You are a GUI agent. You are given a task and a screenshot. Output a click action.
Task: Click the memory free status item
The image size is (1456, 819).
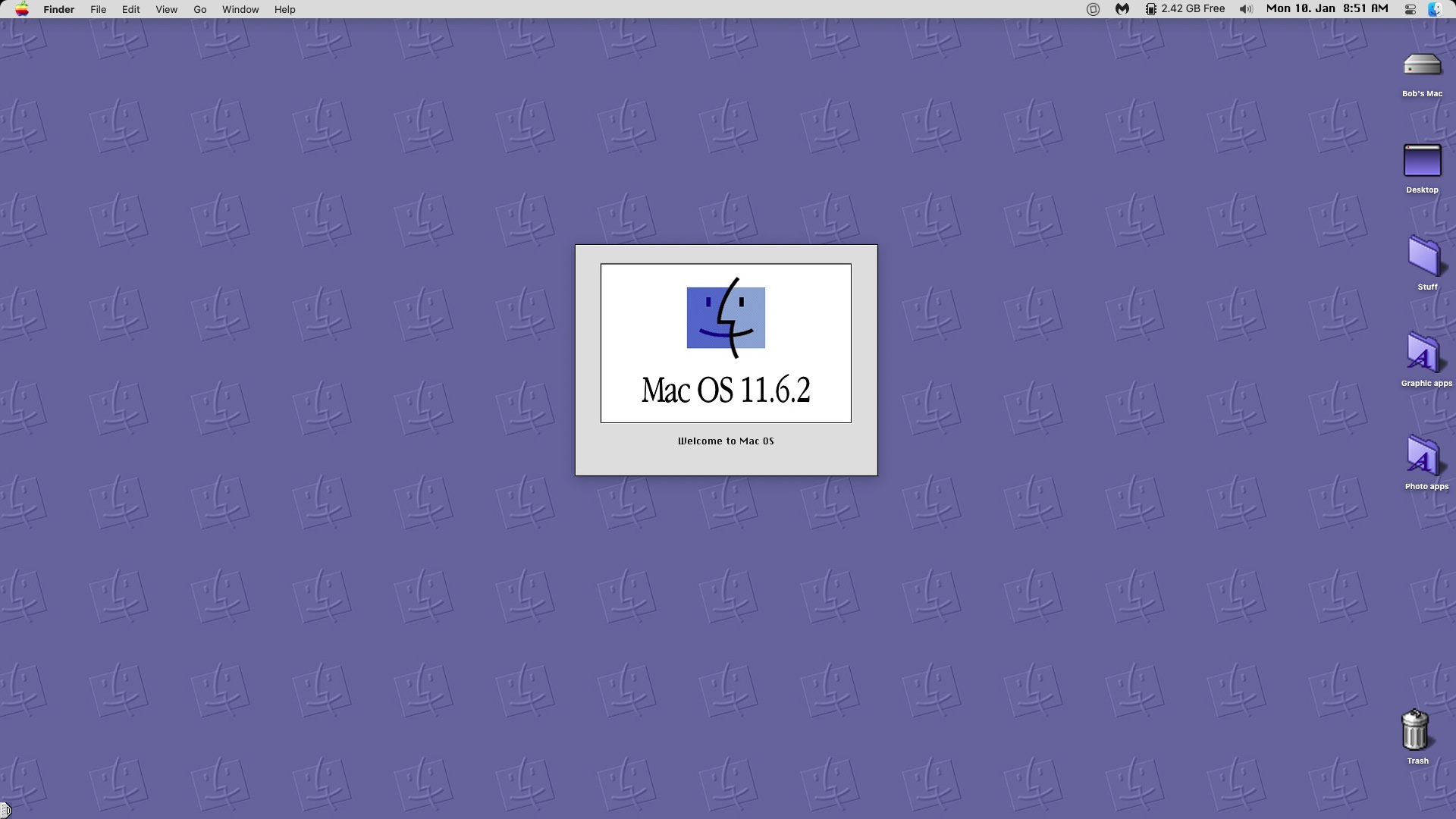pyautogui.click(x=1185, y=9)
